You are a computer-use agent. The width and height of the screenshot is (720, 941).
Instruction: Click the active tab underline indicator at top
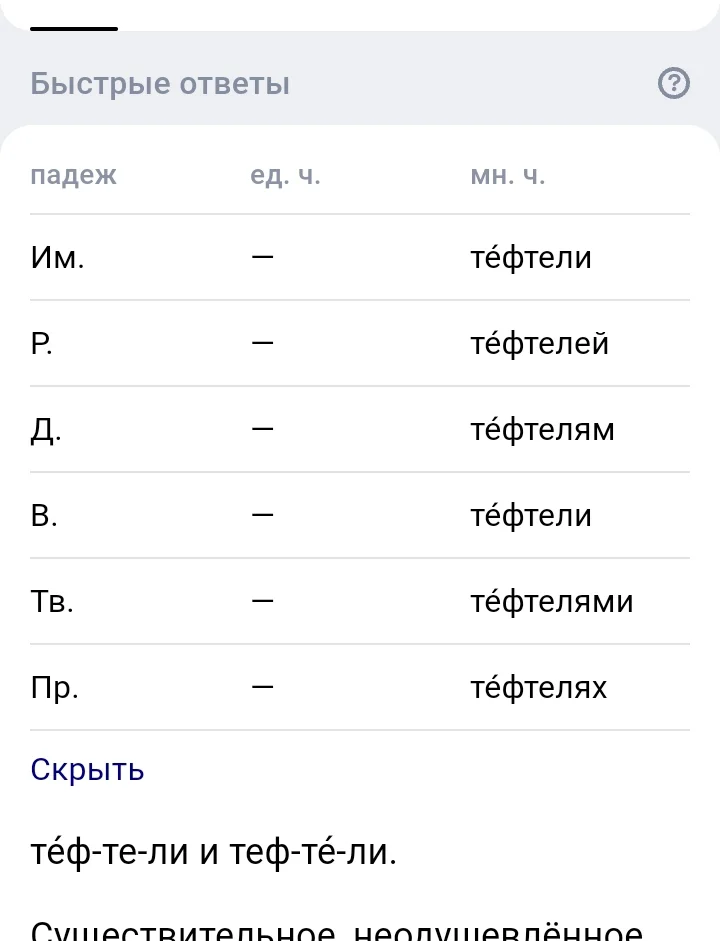74,28
